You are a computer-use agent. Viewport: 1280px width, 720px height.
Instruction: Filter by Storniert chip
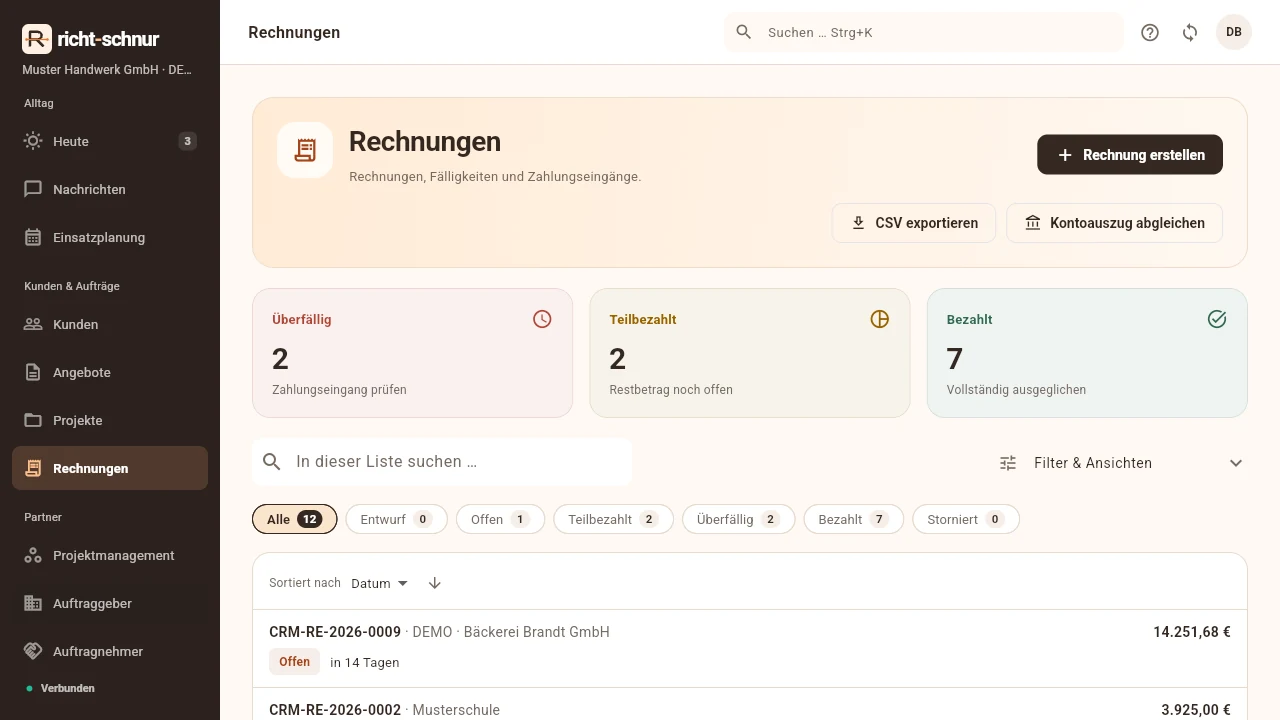click(x=966, y=519)
